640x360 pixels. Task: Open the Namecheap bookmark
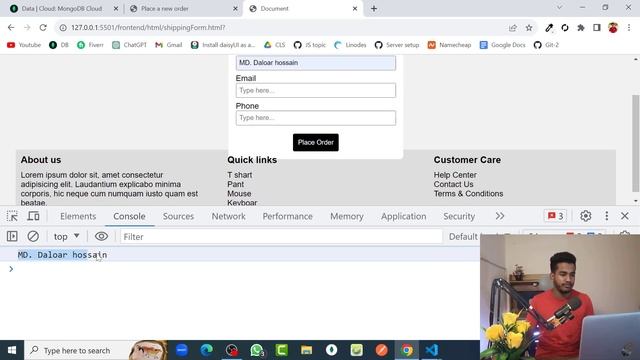(x=449, y=45)
